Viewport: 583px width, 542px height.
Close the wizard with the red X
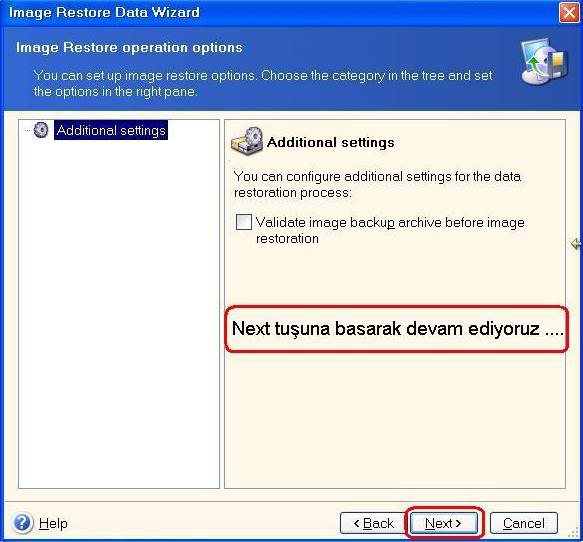(x=569, y=13)
